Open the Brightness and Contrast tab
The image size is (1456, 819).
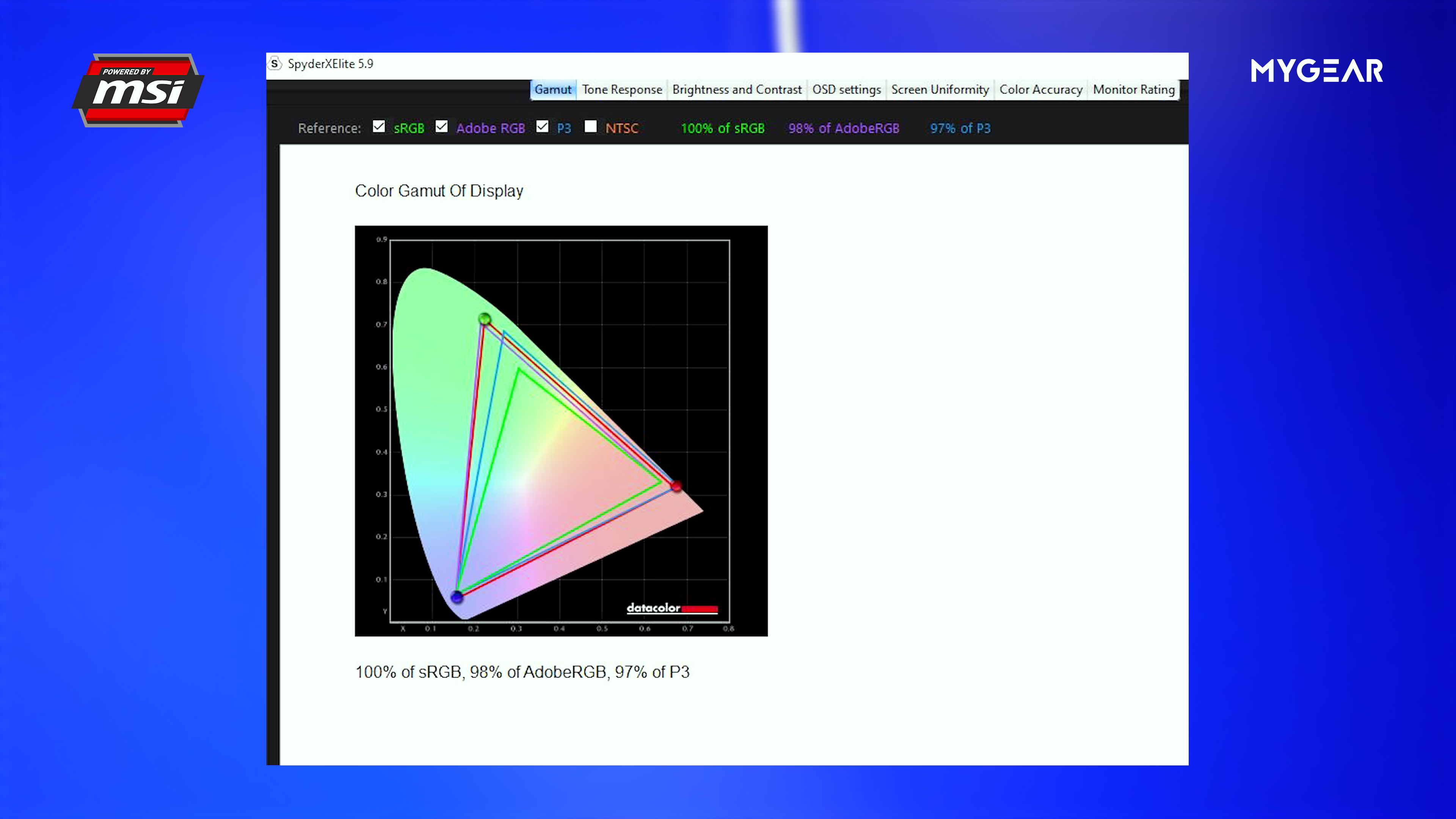pos(736,89)
